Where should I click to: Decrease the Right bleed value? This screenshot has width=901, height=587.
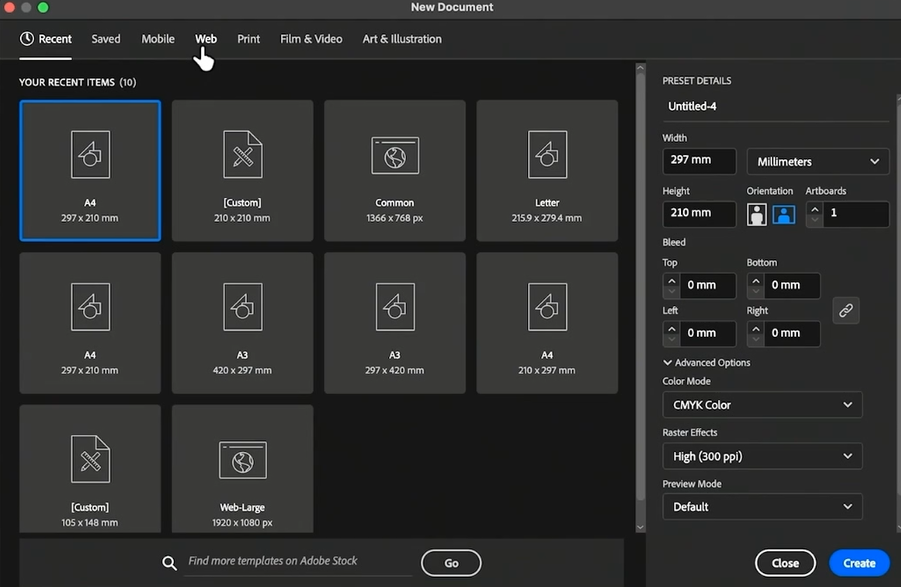coord(756,339)
